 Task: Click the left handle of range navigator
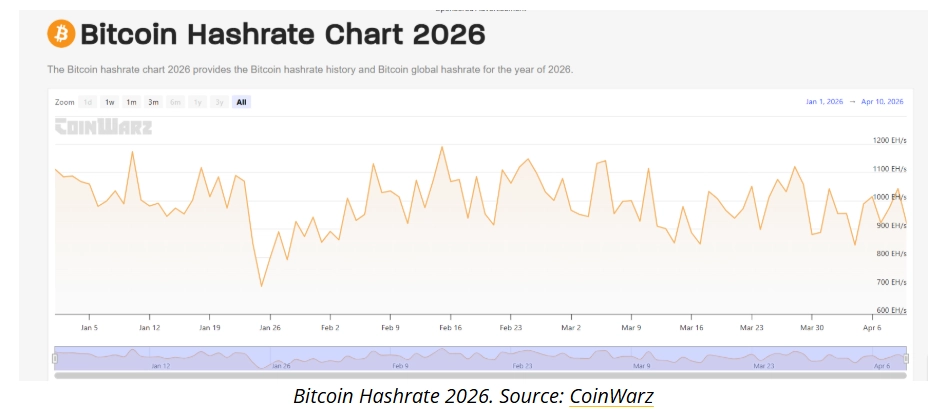click(x=55, y=358)
